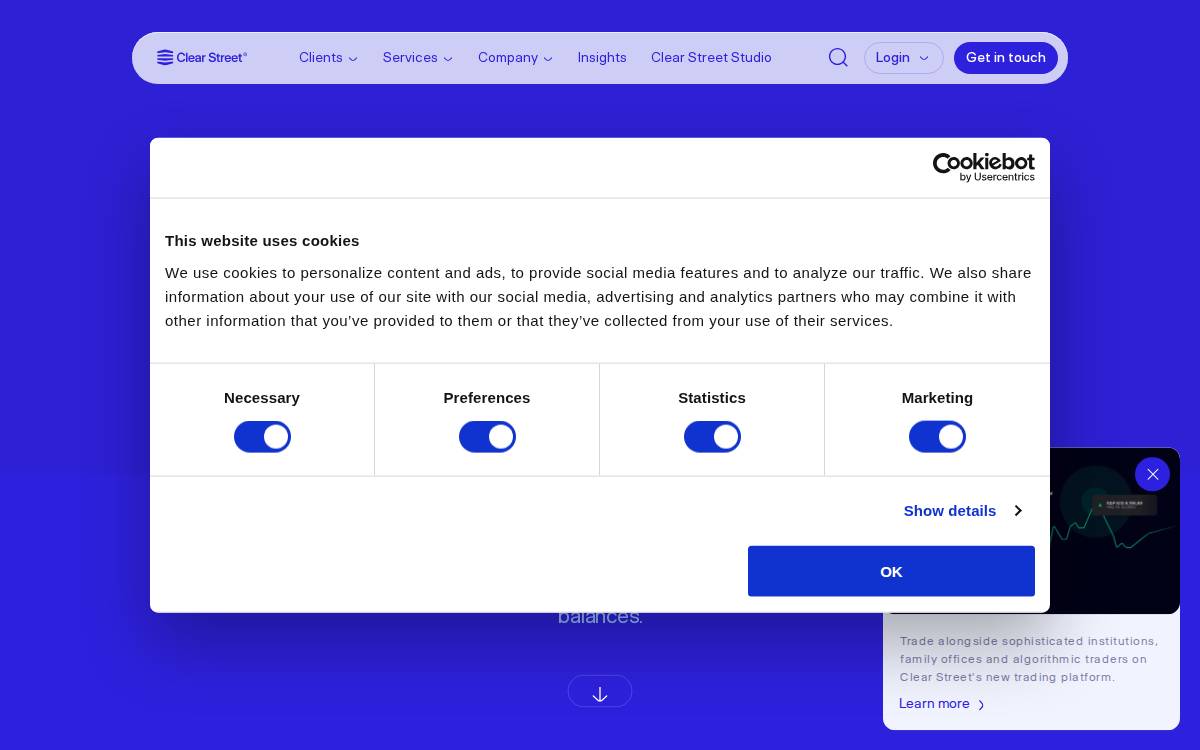Click the promo text about sophisticated institutions

pos(1029,659)
